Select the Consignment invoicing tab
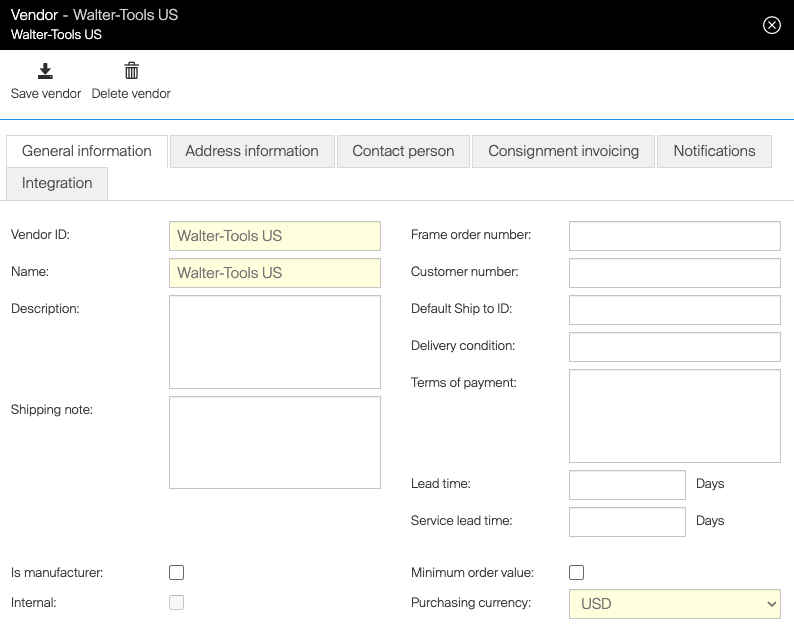The image size is (794, 624). tap(563, 151)
